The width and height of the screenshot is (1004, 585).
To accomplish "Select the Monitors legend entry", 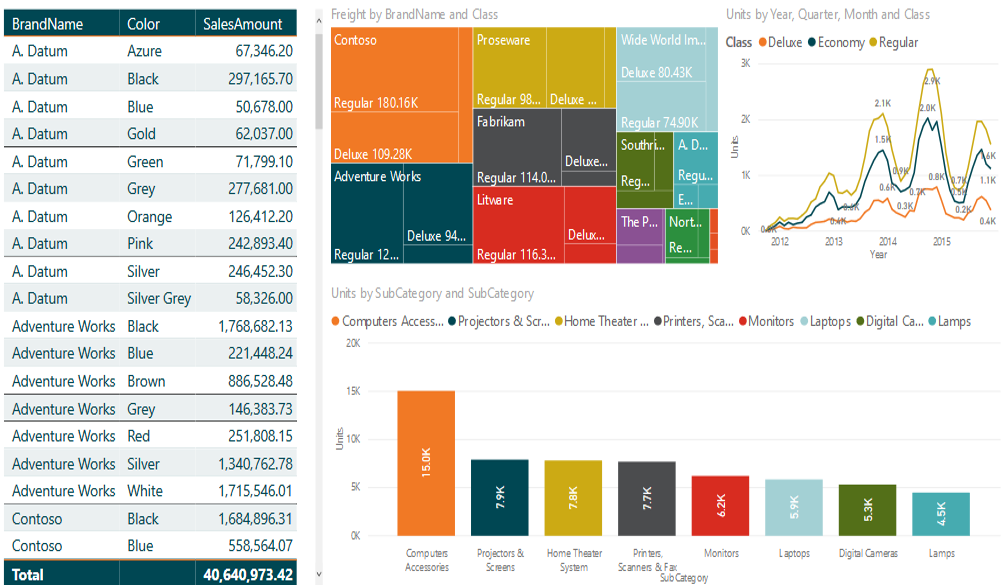I will coord(766,321).
